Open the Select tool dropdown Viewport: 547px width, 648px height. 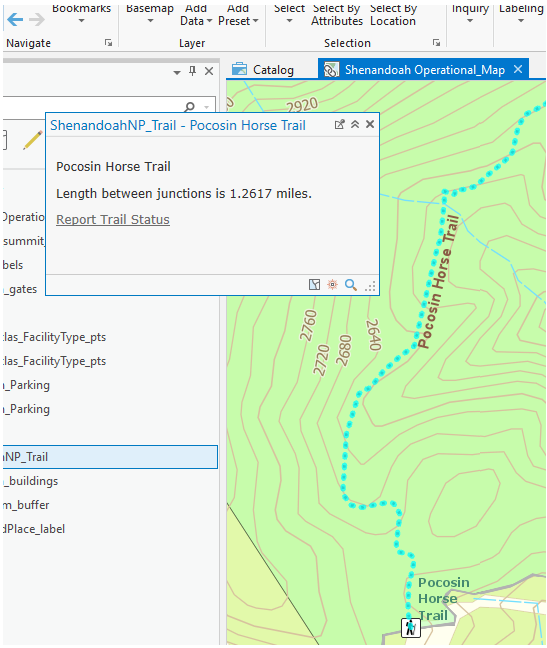(x=289, y=14)
